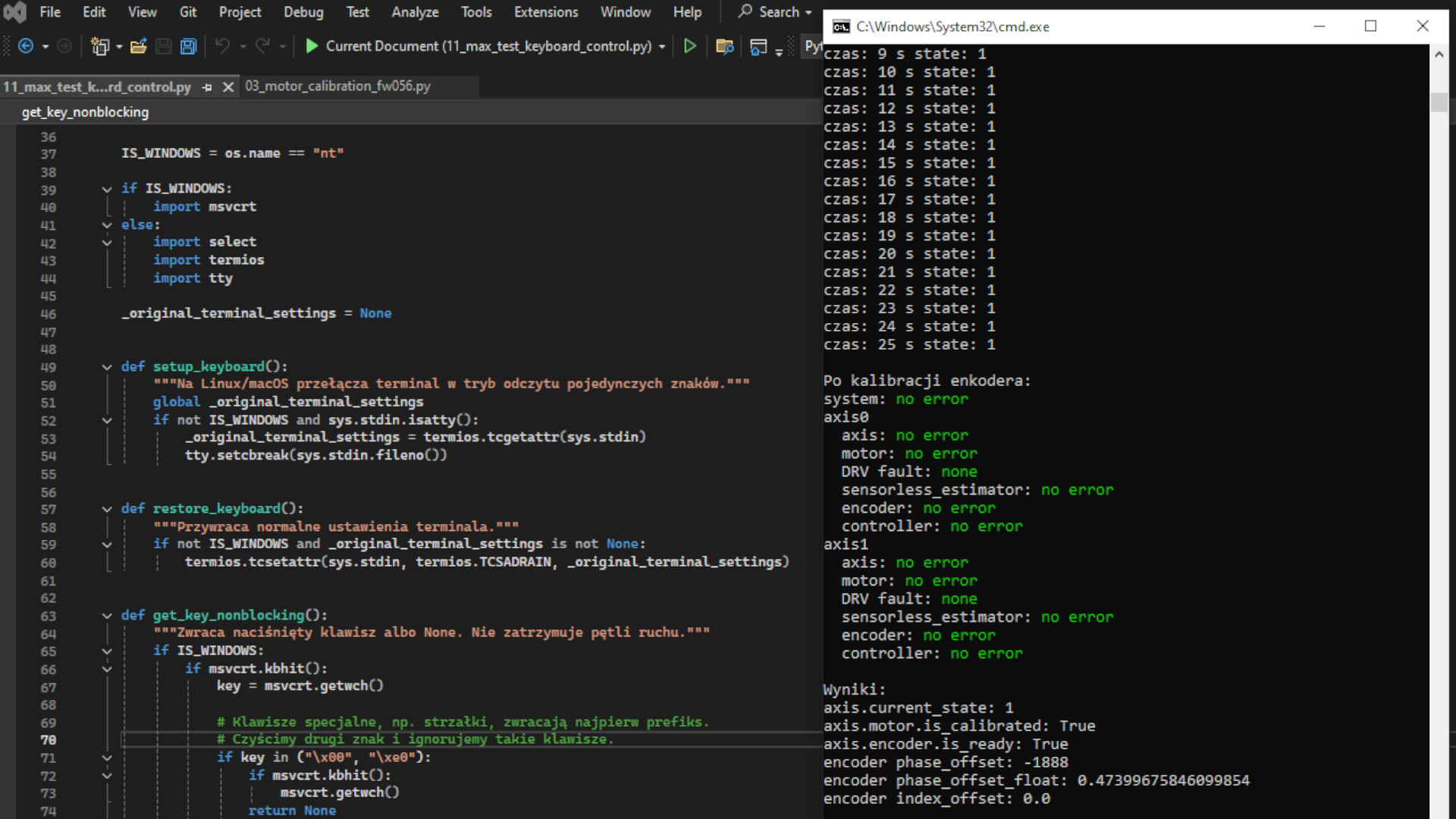
Task: Collapse the if-not-IS_WINDOWS block on line 52
Action: [x=107, y=420]
